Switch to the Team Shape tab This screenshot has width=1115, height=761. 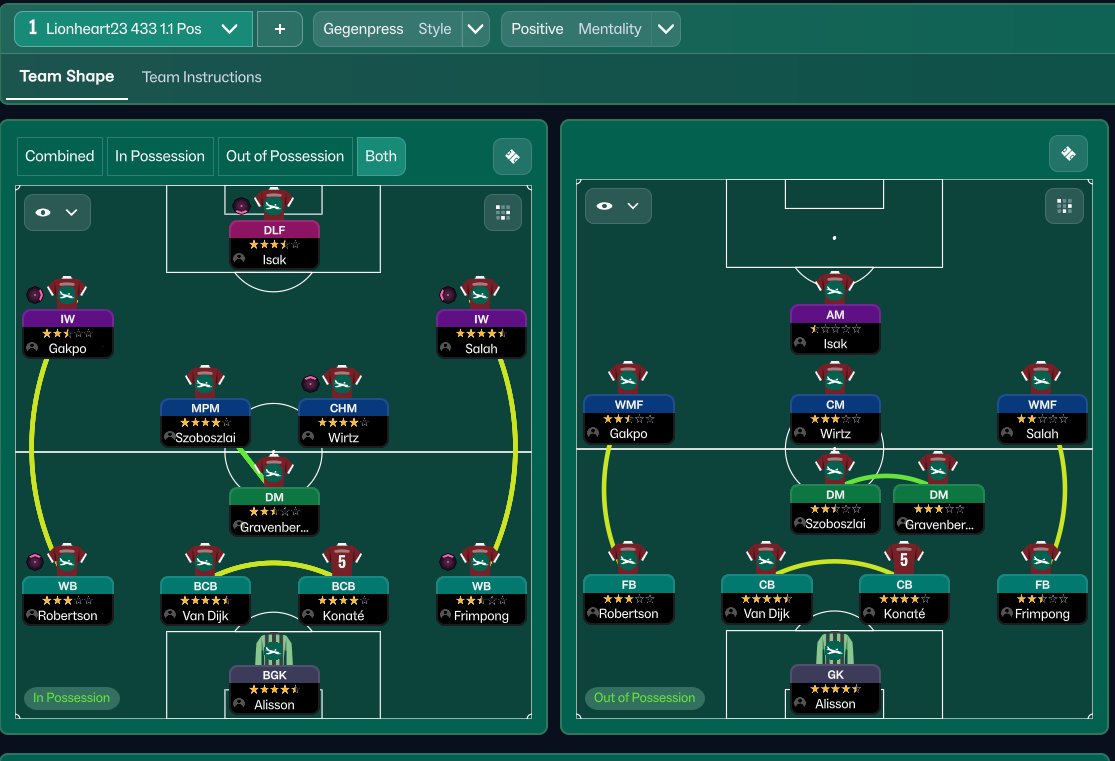point(67,76)
